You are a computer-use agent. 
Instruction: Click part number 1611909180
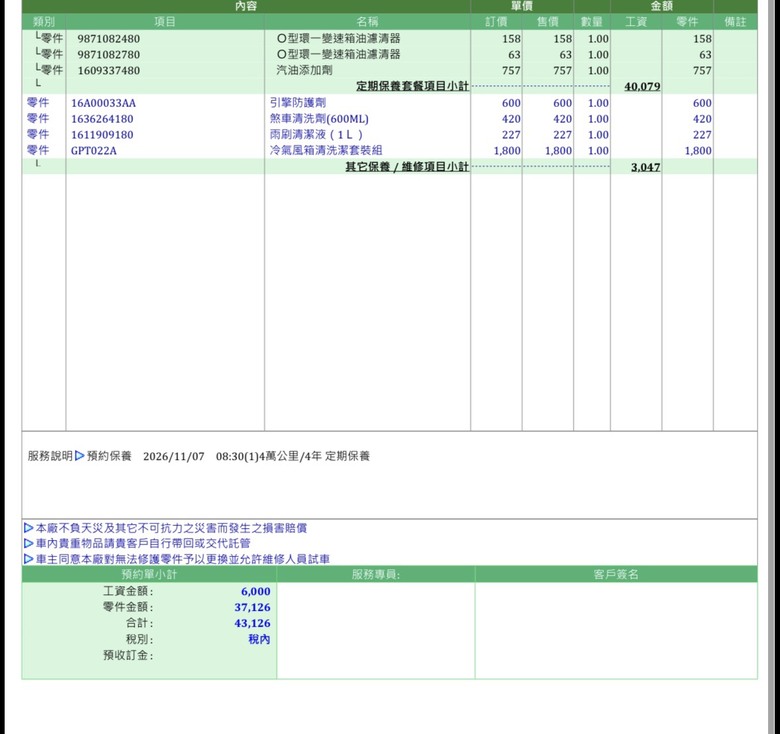pos(102,135)
